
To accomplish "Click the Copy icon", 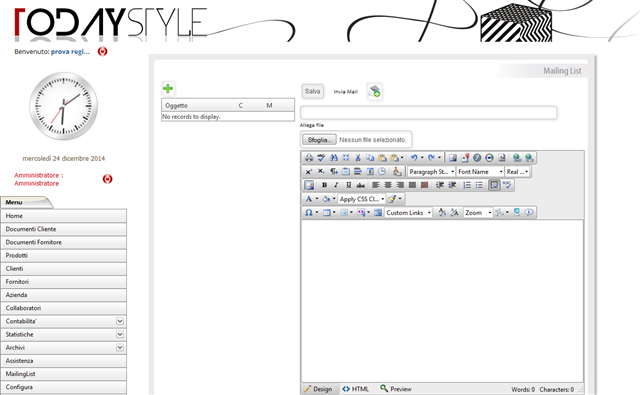I will 370,158.
